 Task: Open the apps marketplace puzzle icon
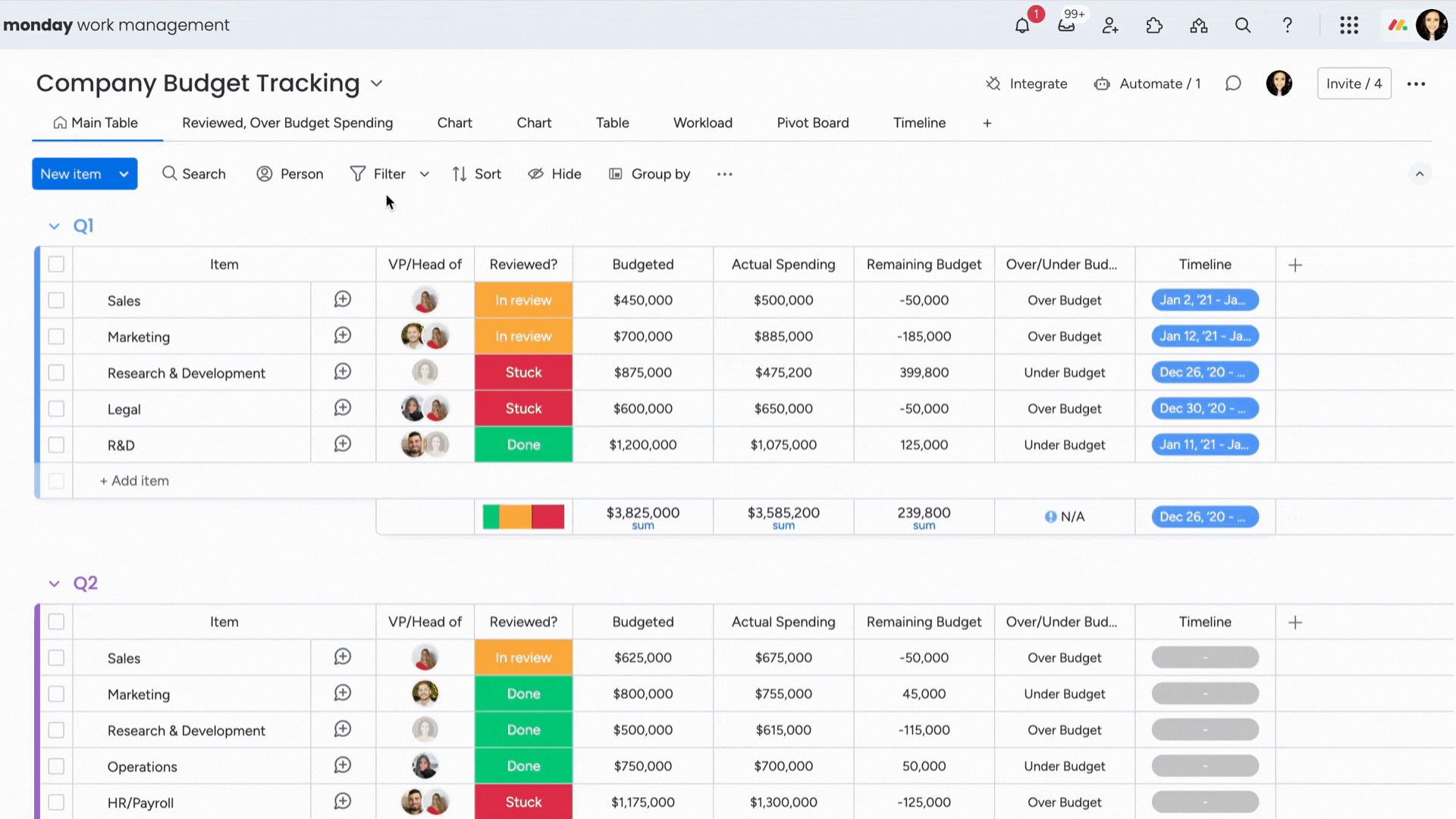[1154, 25]
